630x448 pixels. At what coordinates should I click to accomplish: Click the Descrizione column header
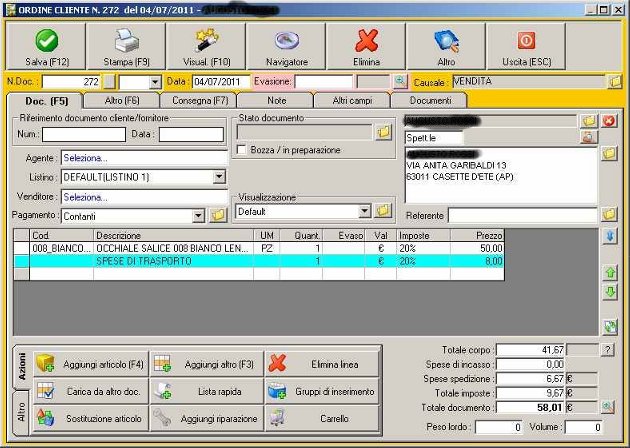[174, 235]
